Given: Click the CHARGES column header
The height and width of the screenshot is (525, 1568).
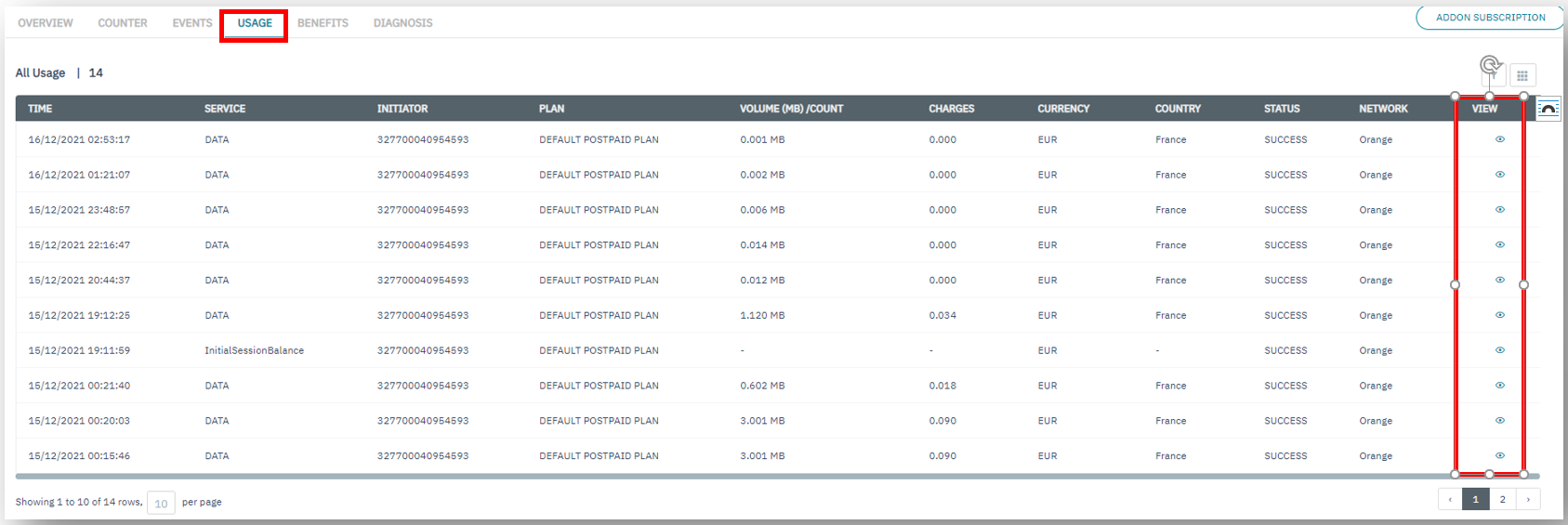Looking at the screenshot, I should pos(951,109).
